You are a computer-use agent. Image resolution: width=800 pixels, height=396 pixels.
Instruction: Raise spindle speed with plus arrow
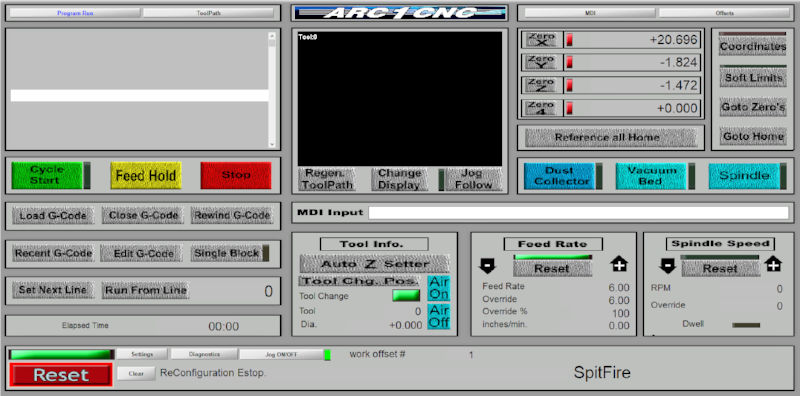click(773, 264)
